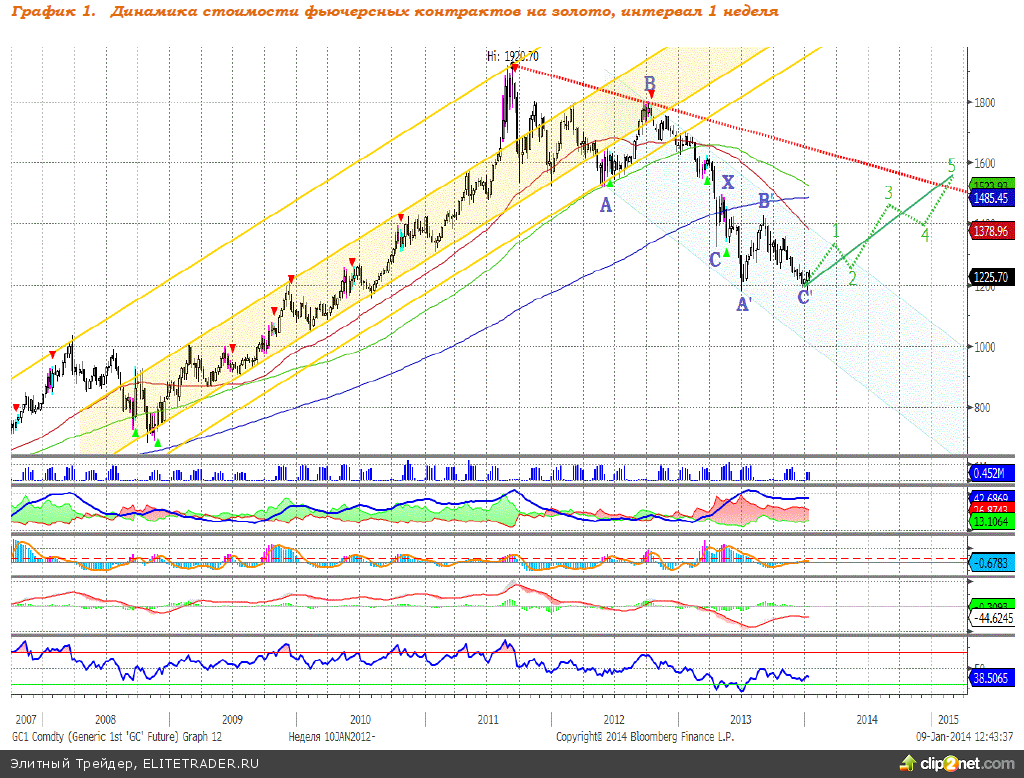This screenshot has height=778, width=1024.
Task: Select the blue wave label A'
Action: [744, 305]
